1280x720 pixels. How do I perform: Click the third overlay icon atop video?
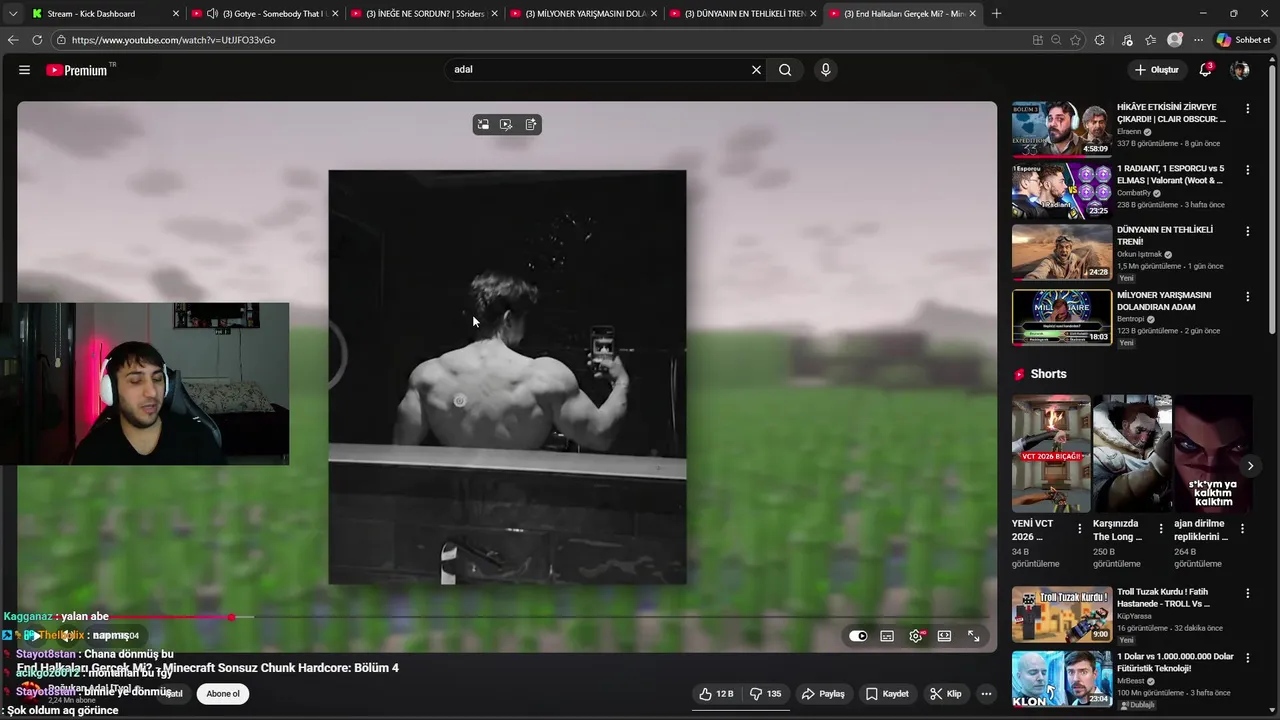pyautogui.click(x=531, y=124)
